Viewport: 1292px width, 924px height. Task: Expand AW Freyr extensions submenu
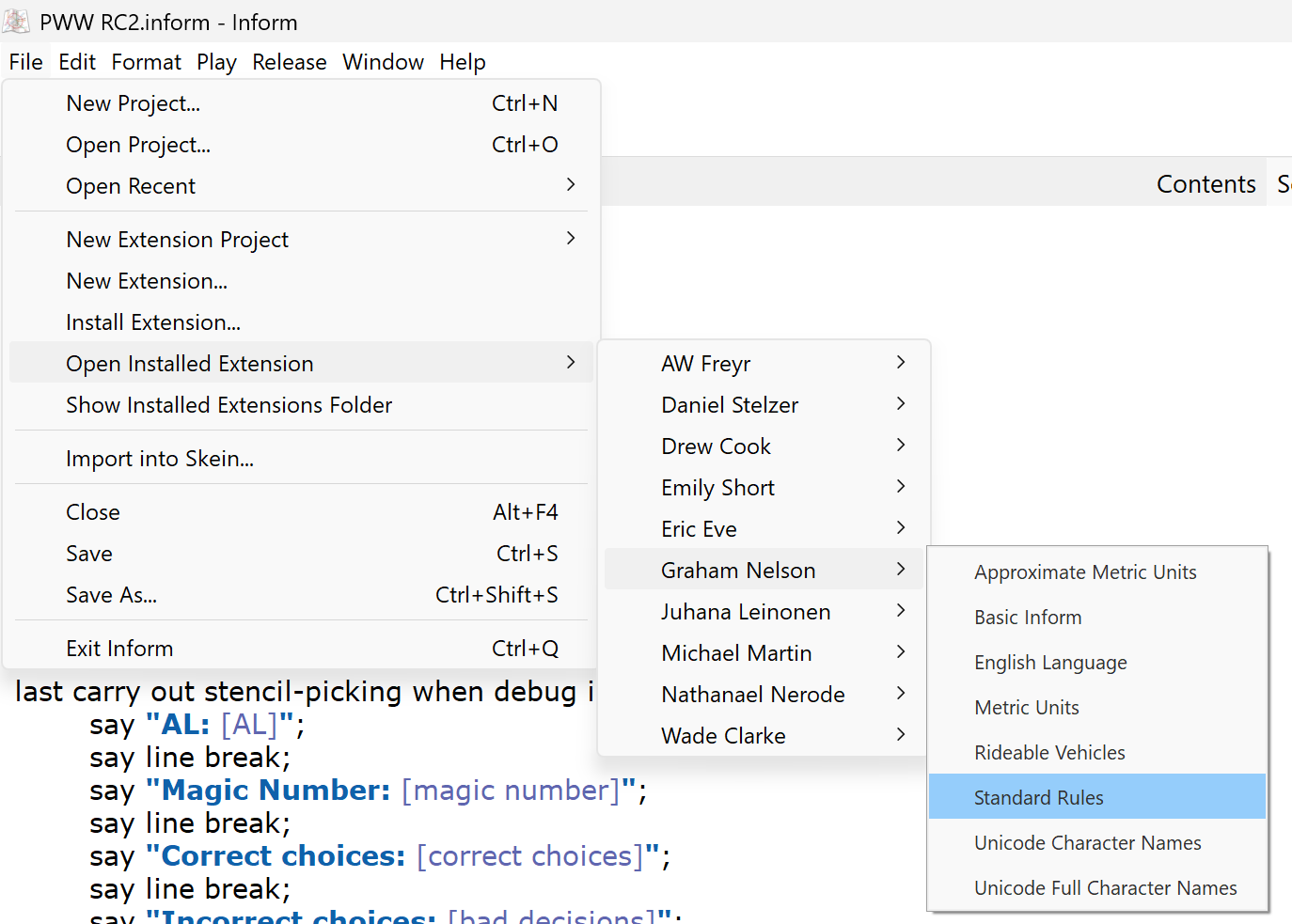click(x=764, y=364)
